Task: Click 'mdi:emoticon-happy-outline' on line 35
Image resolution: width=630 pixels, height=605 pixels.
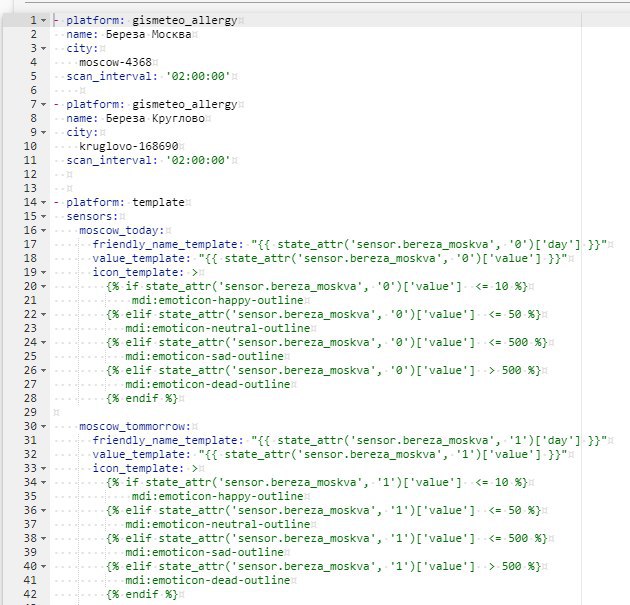Action: 217,497
